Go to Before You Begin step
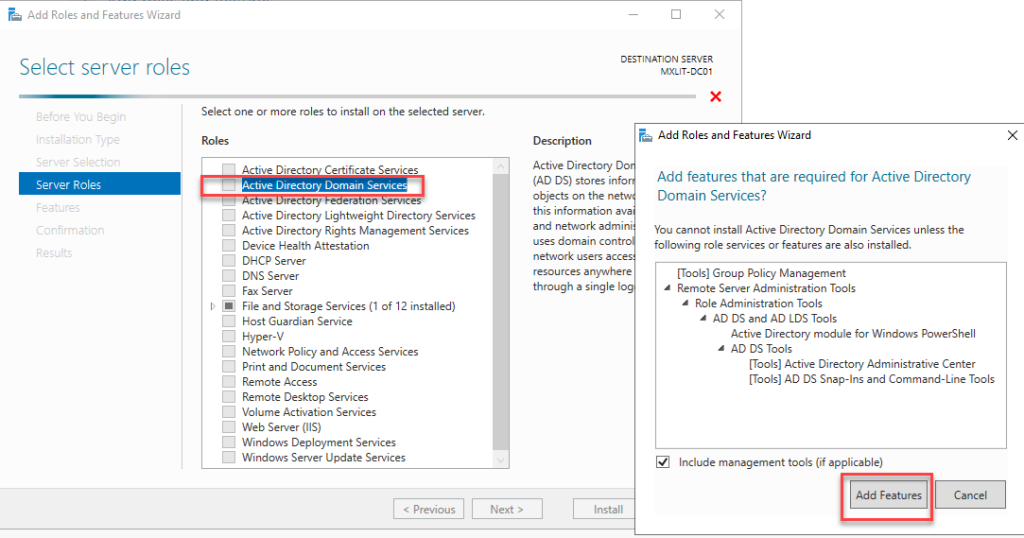1024x538 pixels. click(x=80, y=117)
